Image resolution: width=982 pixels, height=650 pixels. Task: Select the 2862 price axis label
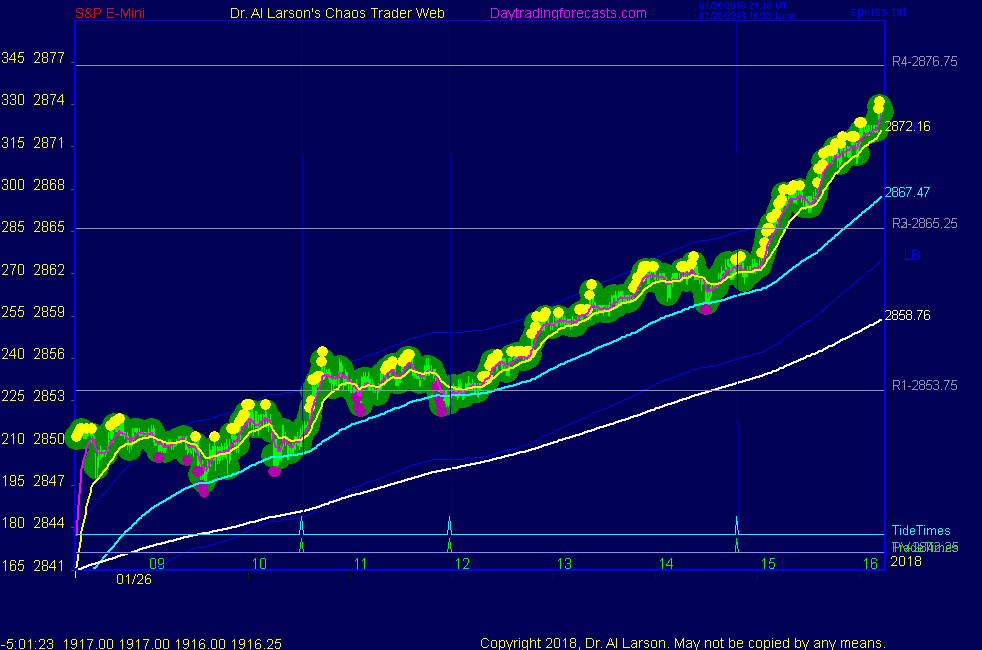pyautogui.click(x=49, y=270)
